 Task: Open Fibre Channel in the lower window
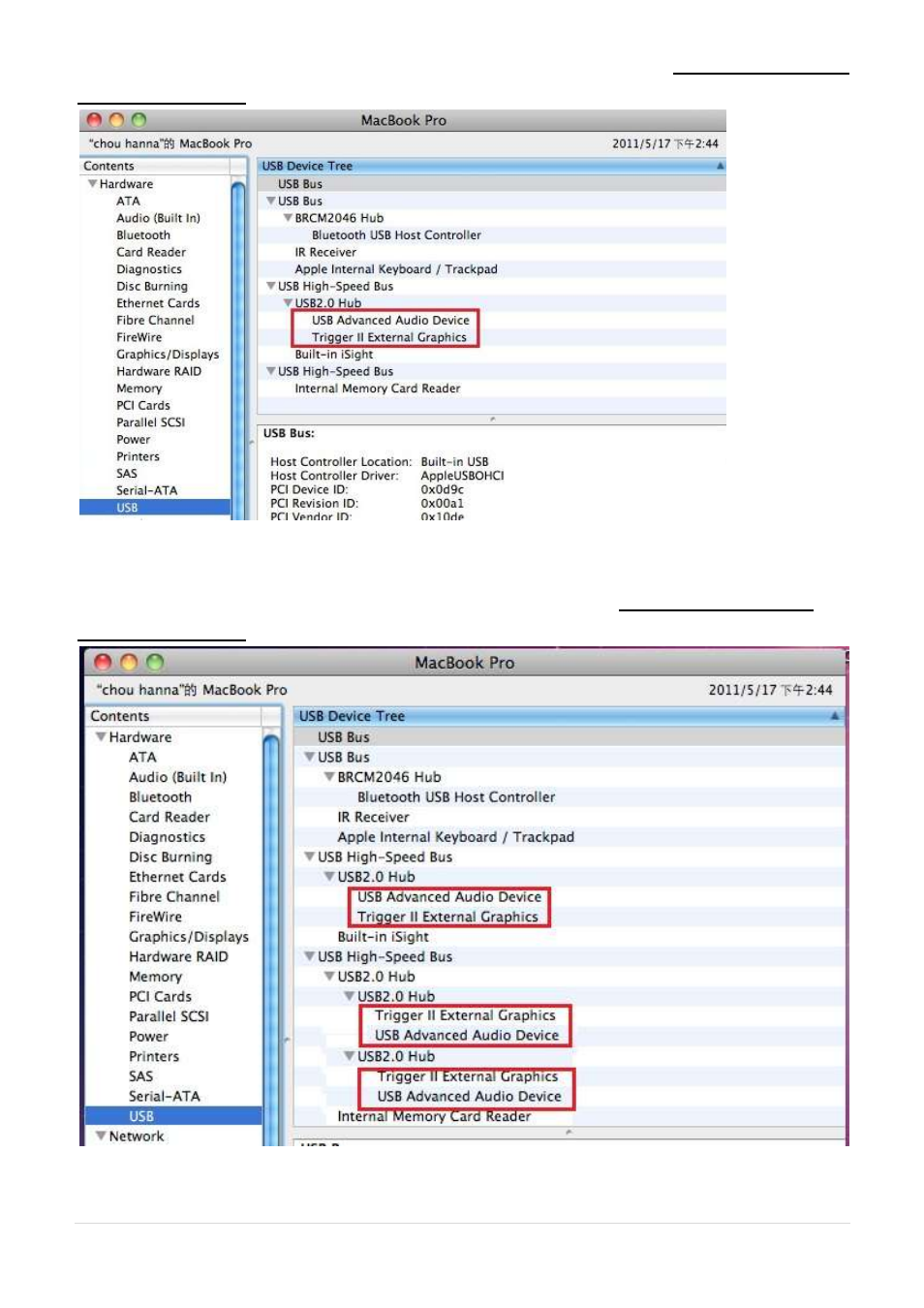click(174, 897)
